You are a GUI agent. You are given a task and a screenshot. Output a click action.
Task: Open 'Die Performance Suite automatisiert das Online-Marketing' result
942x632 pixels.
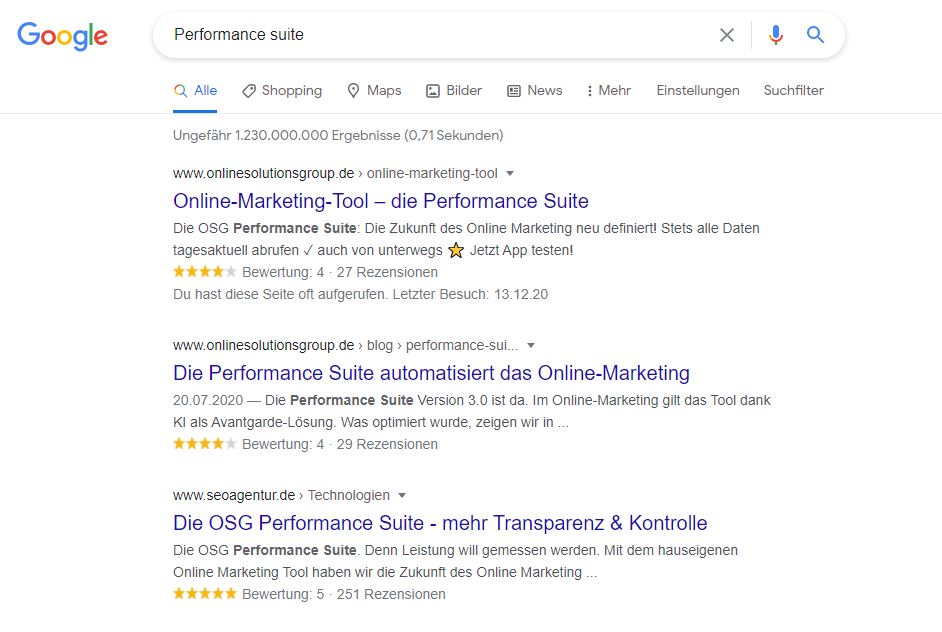tap(431, 372)
